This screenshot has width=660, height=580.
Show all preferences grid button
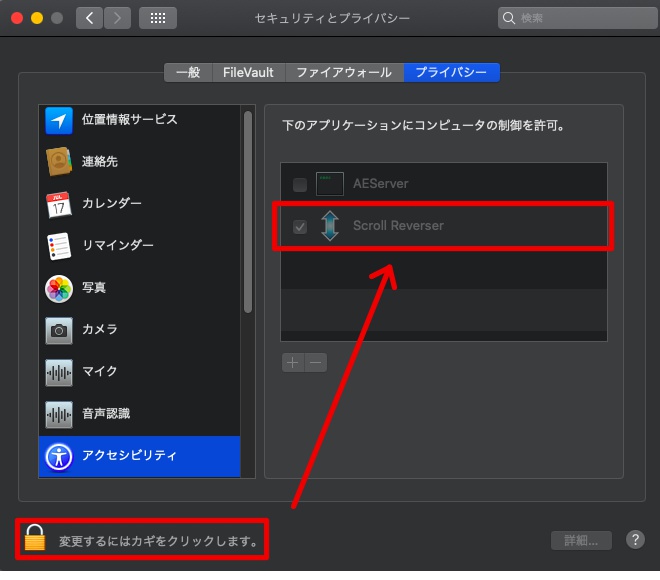click(x=158, y=18)
